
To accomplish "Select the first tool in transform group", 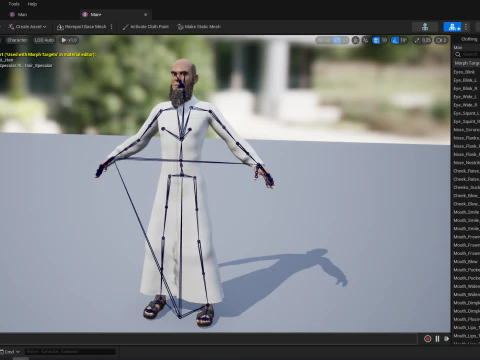I will (x=321, y=40).
